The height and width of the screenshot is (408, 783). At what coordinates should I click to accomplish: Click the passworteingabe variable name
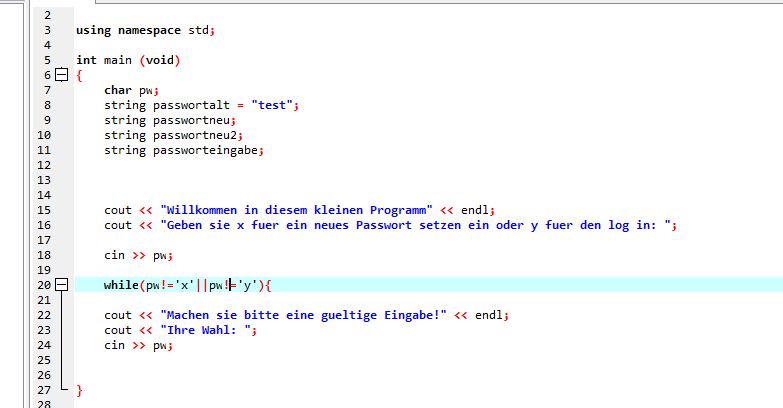pyautogui.click(x=206, y=150)
